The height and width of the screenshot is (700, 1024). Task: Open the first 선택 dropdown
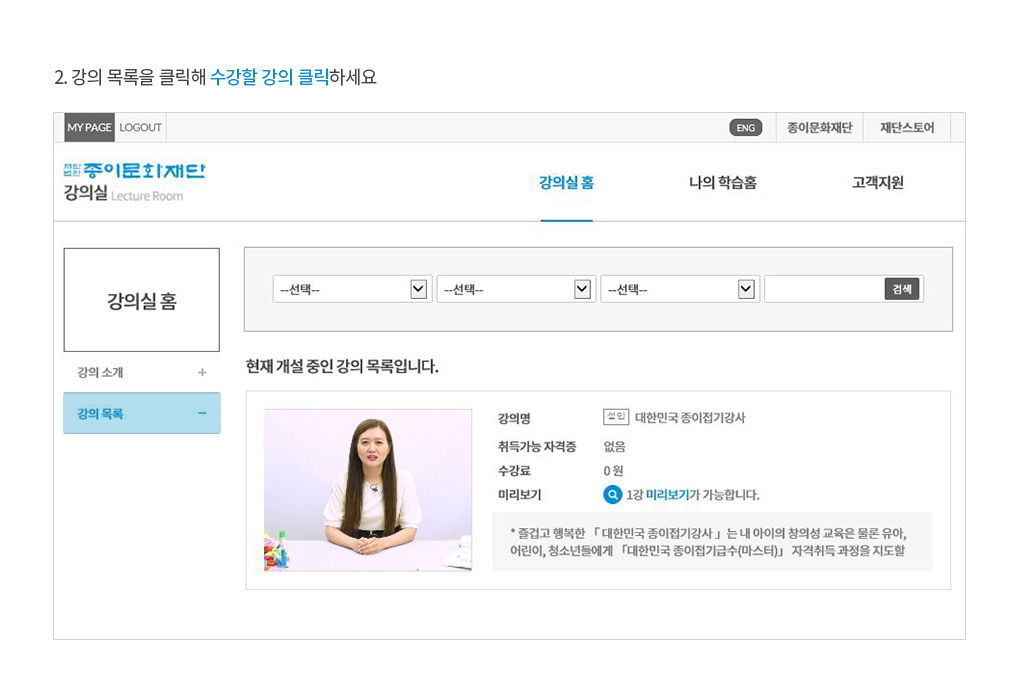point(352,289)
